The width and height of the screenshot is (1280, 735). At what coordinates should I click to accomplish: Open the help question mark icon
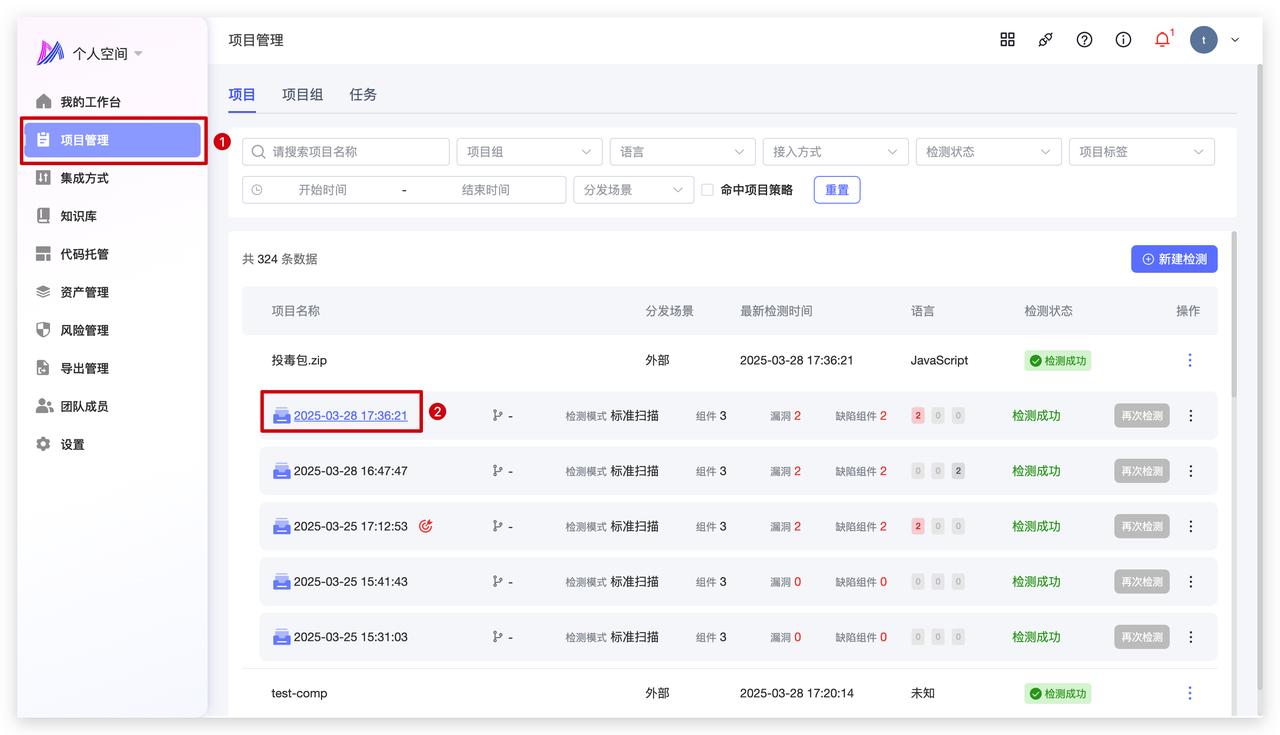(1084, 40)
